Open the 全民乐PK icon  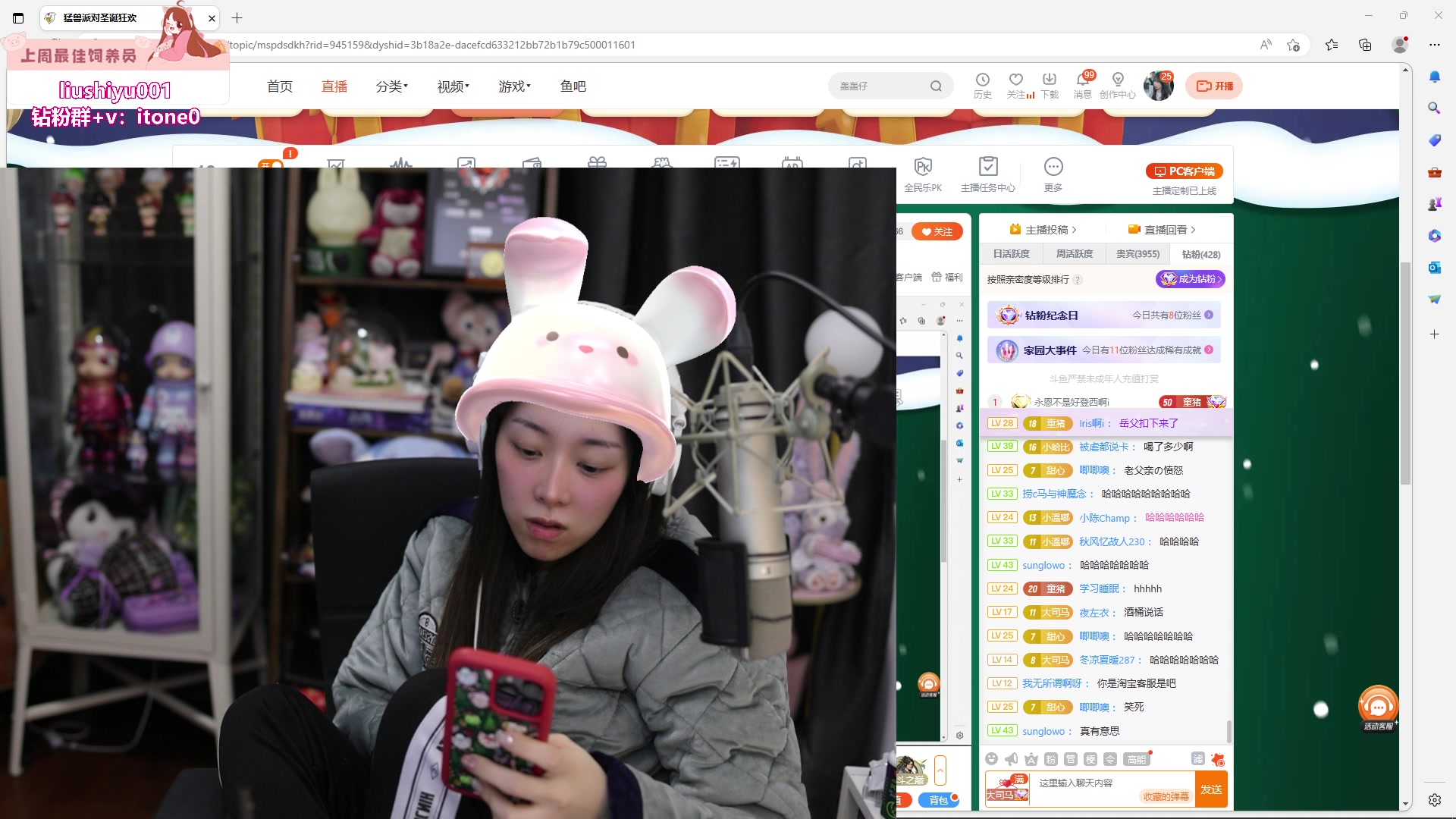tap(923, 174)
